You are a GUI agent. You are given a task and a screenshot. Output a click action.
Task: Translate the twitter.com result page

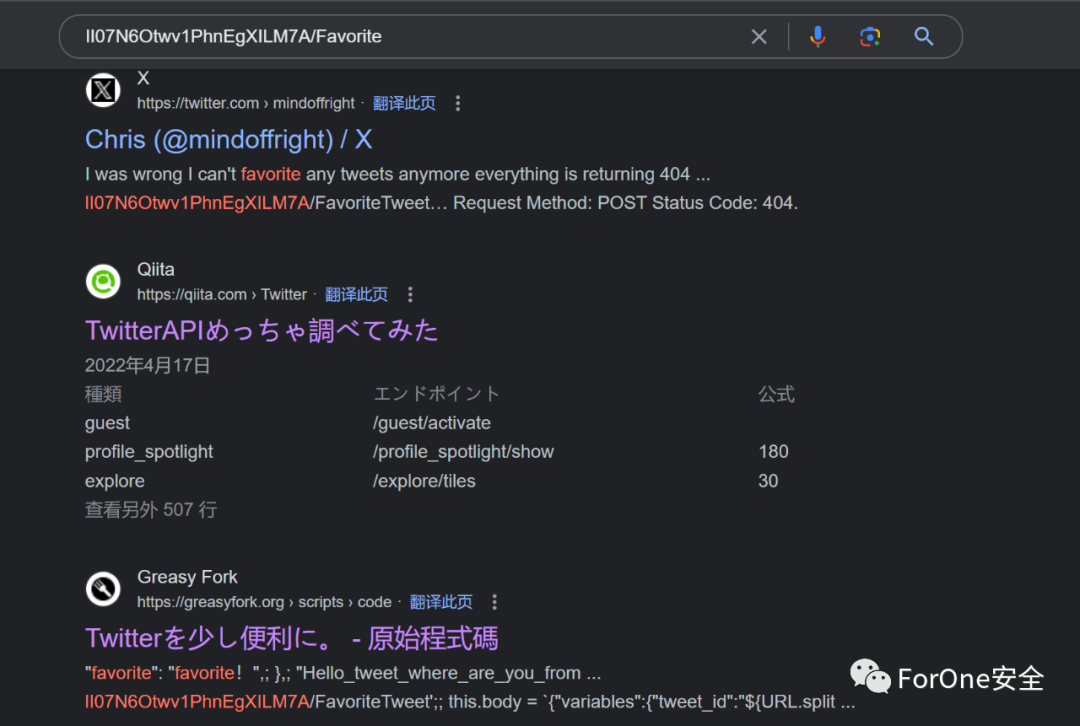404,103
